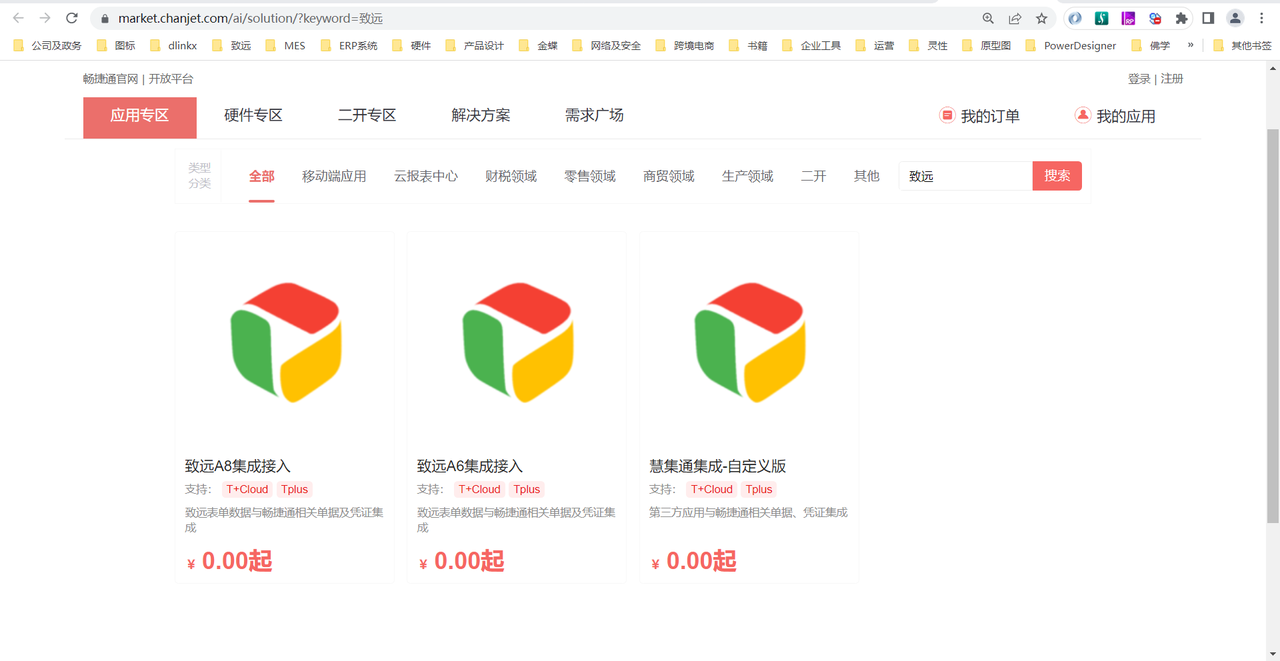Open 致远A6集成接入 product logo
1280x661 pixels.
517,342
